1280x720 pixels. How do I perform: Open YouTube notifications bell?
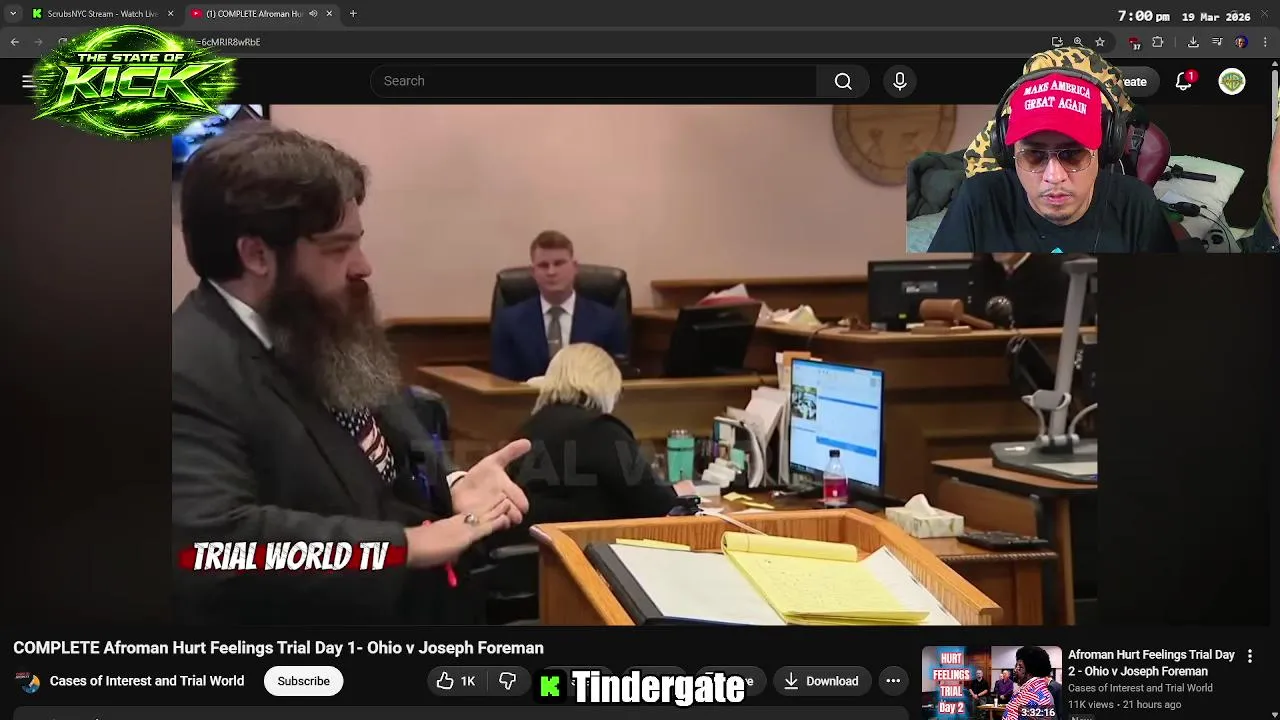coord(1184,81)
